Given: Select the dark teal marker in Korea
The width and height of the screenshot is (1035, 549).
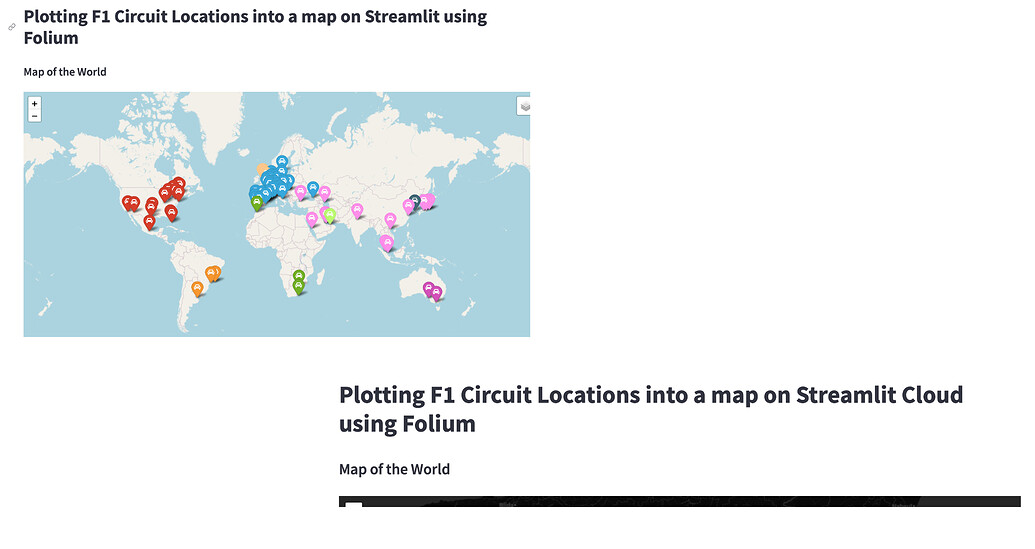Looking at the screenshot, I should 415,201.
